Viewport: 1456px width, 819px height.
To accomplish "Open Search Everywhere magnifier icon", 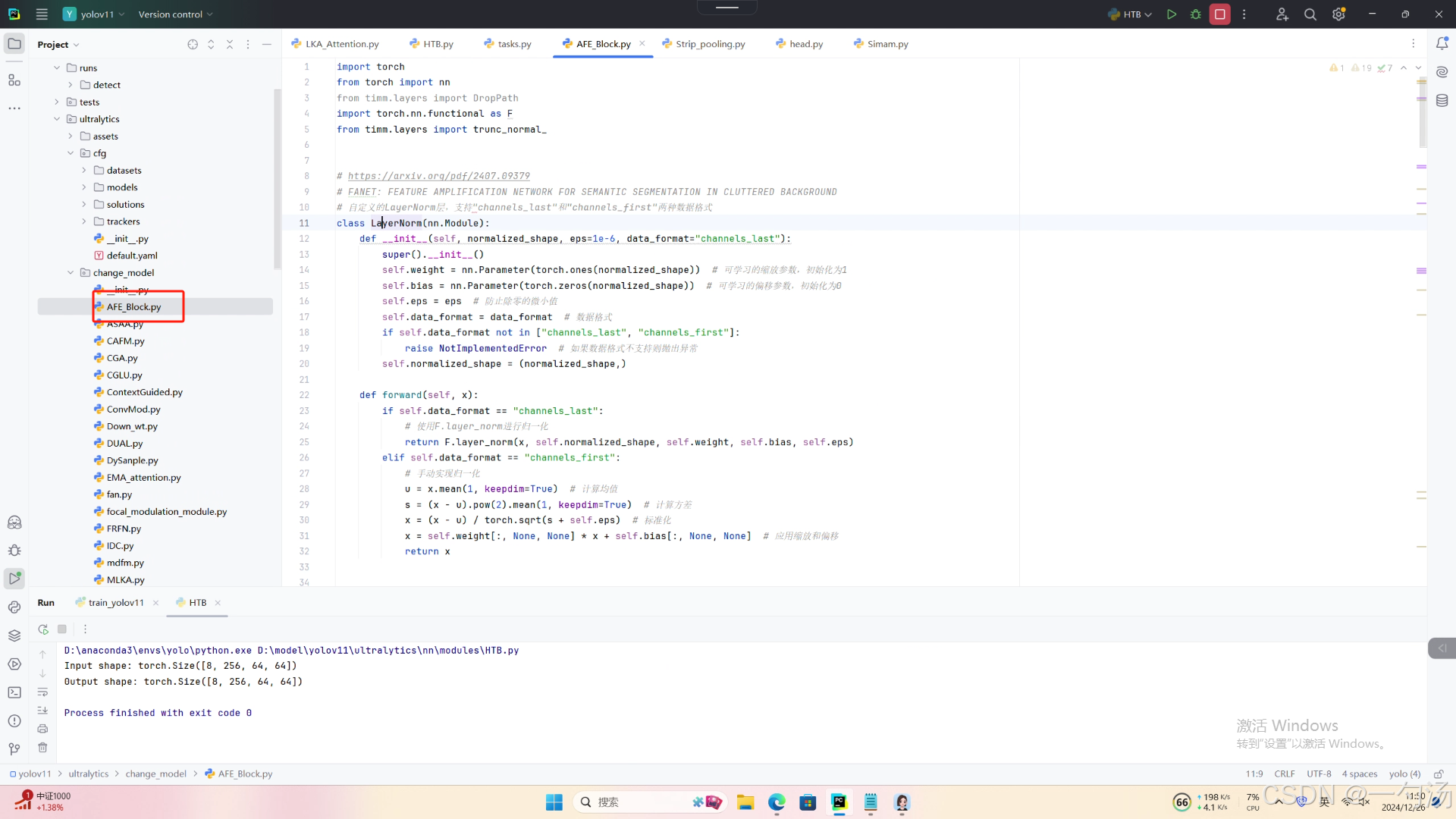I will pyautogui.click(x=1310, y=14).
